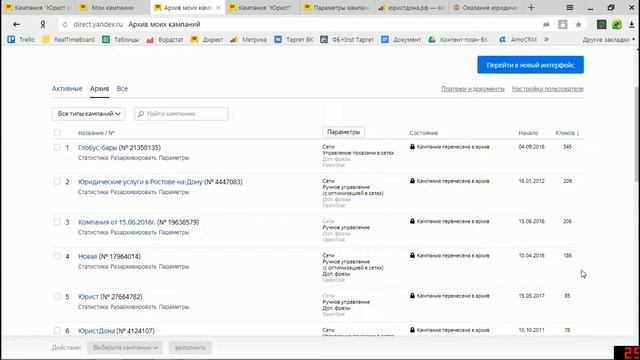The width and height of the screenshot is (640, 360).
Task: Switch to the Все campaigns tab
Action: click(122, 89)
